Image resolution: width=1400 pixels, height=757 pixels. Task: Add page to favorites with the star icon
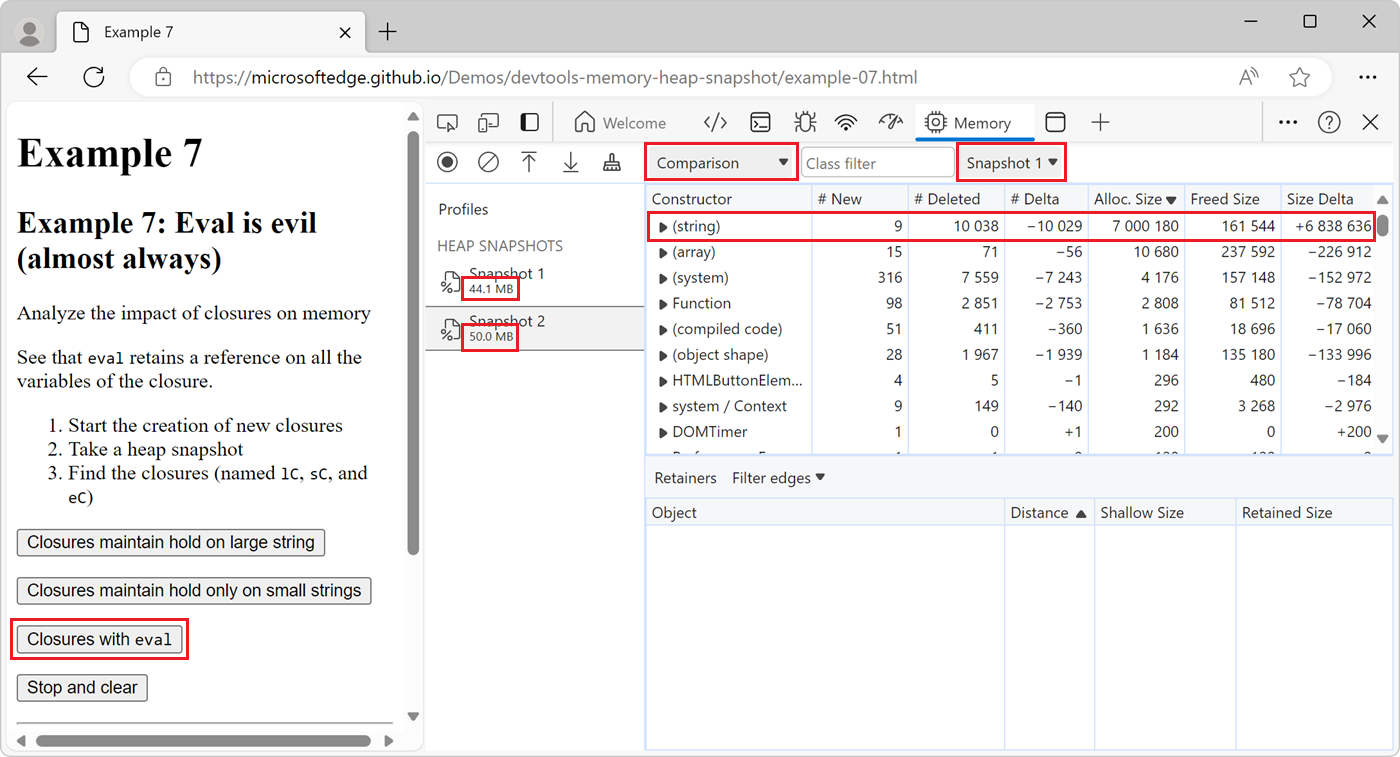pos(1299,76)
